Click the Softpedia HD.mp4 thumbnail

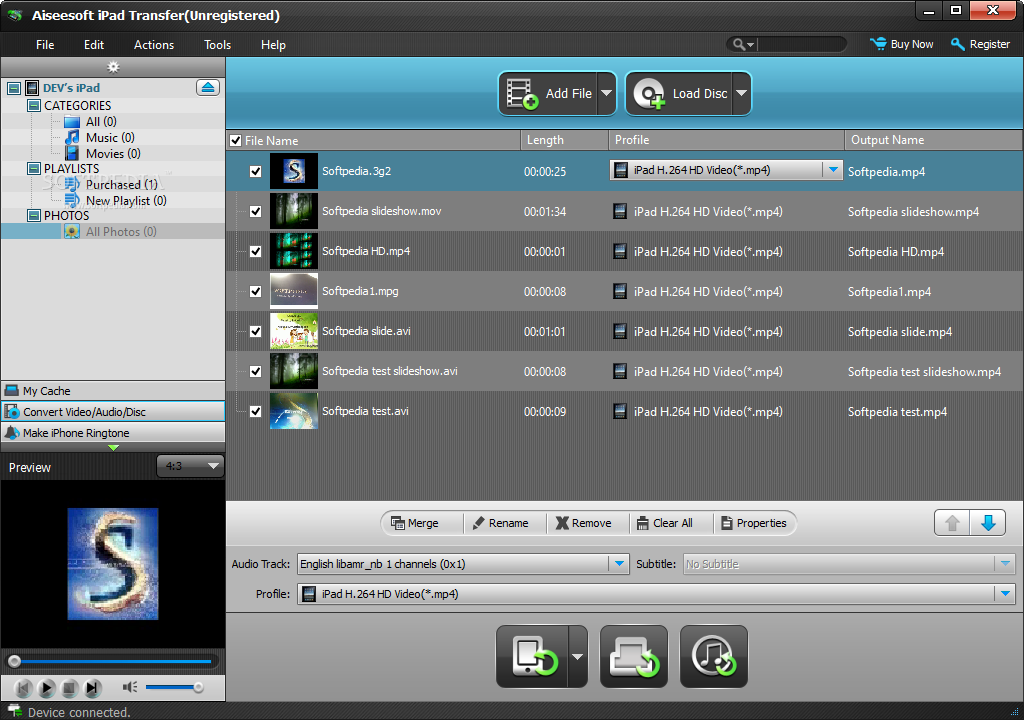[294, 251]
